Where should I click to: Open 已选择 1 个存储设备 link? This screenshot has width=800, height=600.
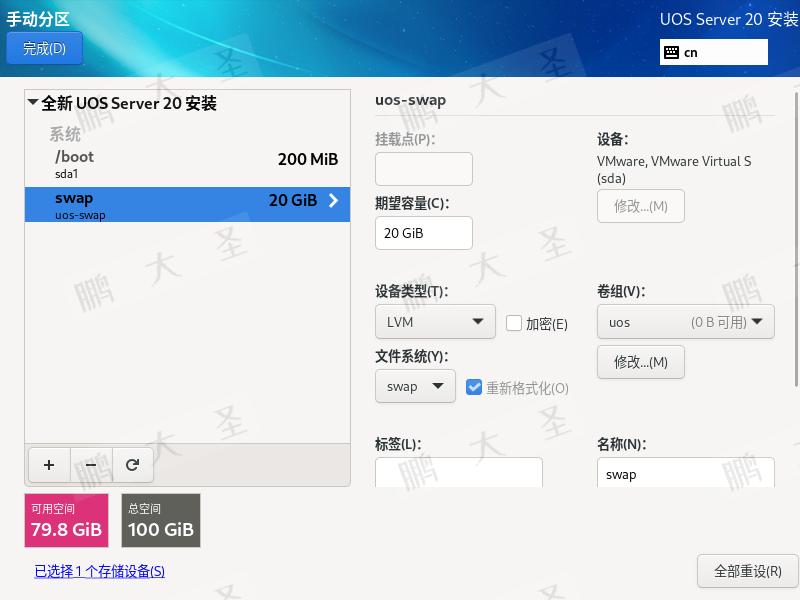click(x=99, y=571)
